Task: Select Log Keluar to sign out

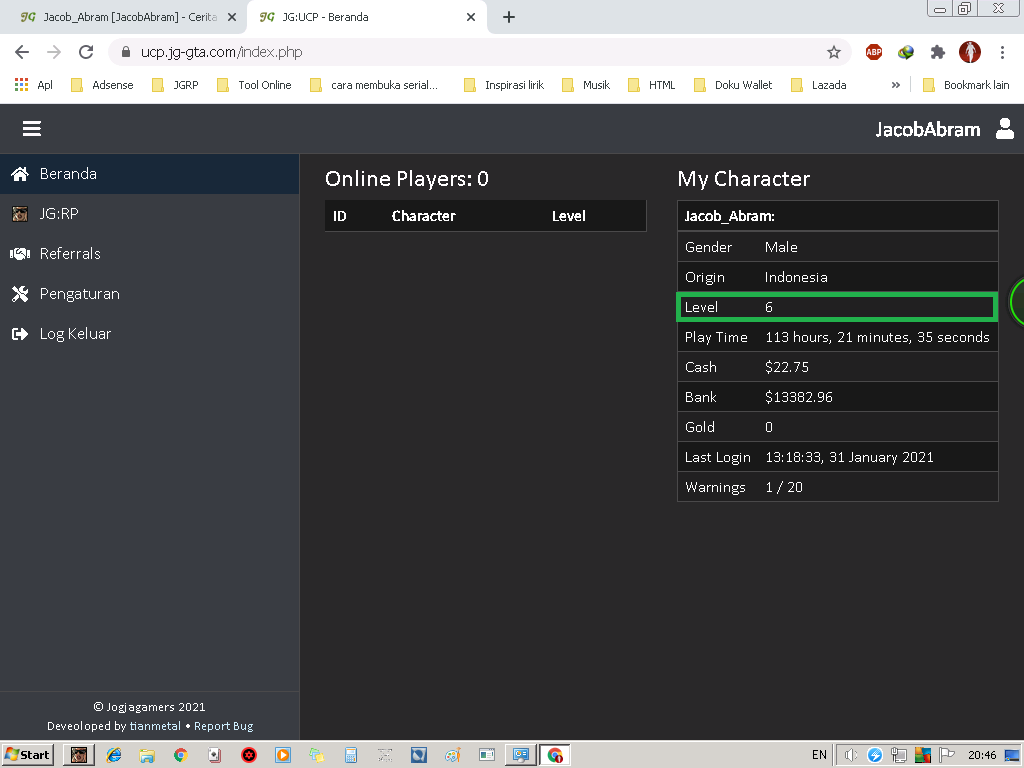Action: pyautogui.click(x=150, y=334)
